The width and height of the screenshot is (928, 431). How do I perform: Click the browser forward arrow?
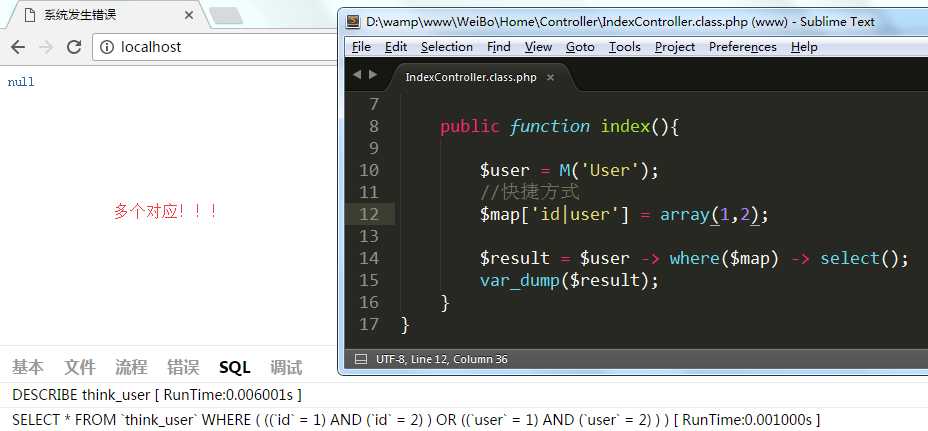tap(46, 47)
